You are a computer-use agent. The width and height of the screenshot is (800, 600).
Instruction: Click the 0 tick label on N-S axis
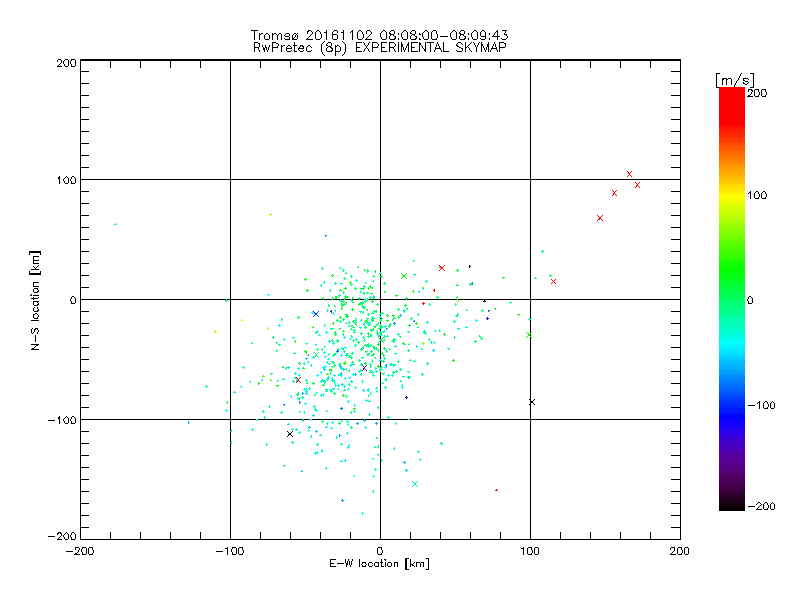pyautogui.click(x=73, y=300)
